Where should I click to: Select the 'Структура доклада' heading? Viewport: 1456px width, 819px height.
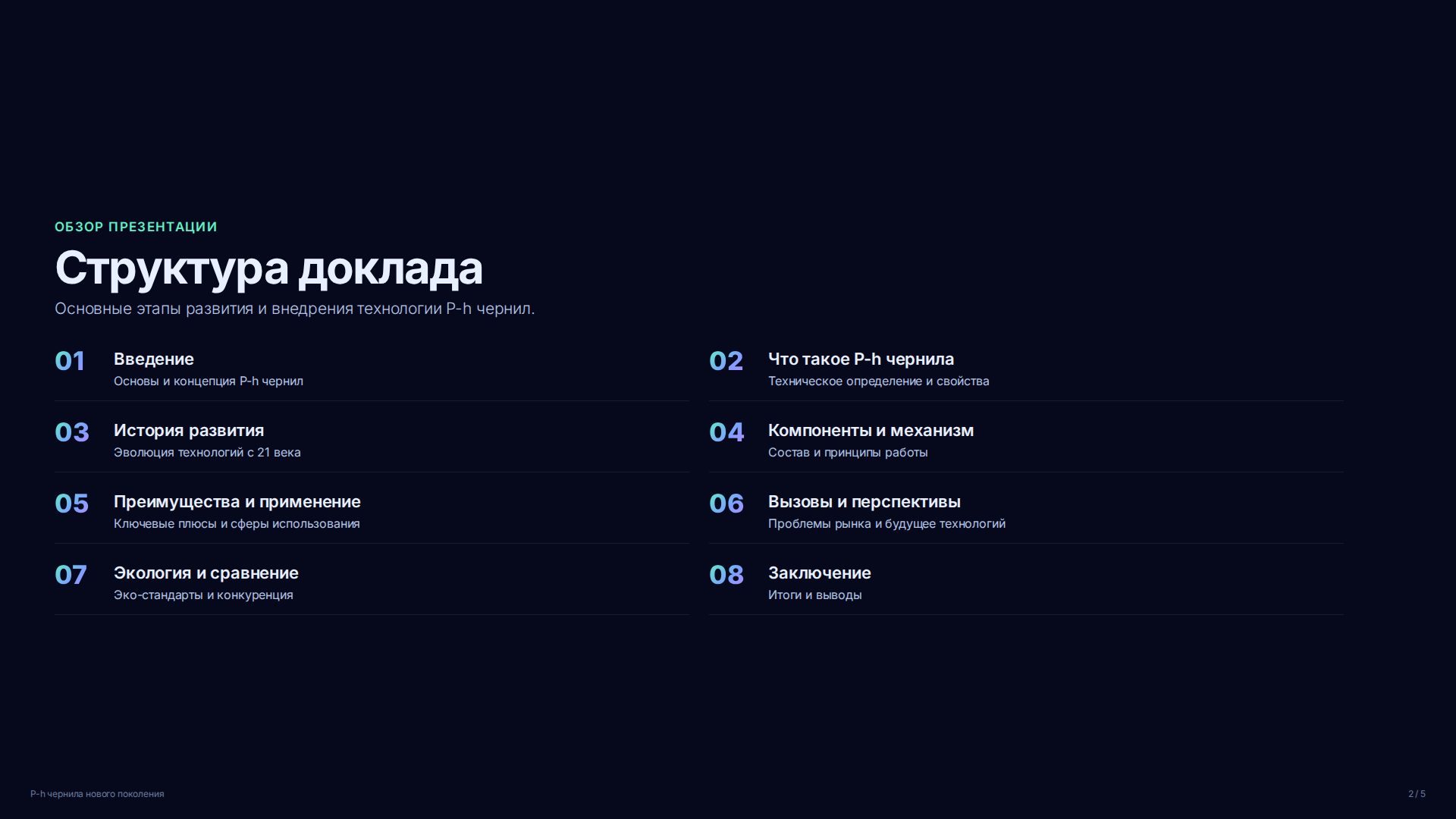tap(268, 268)
